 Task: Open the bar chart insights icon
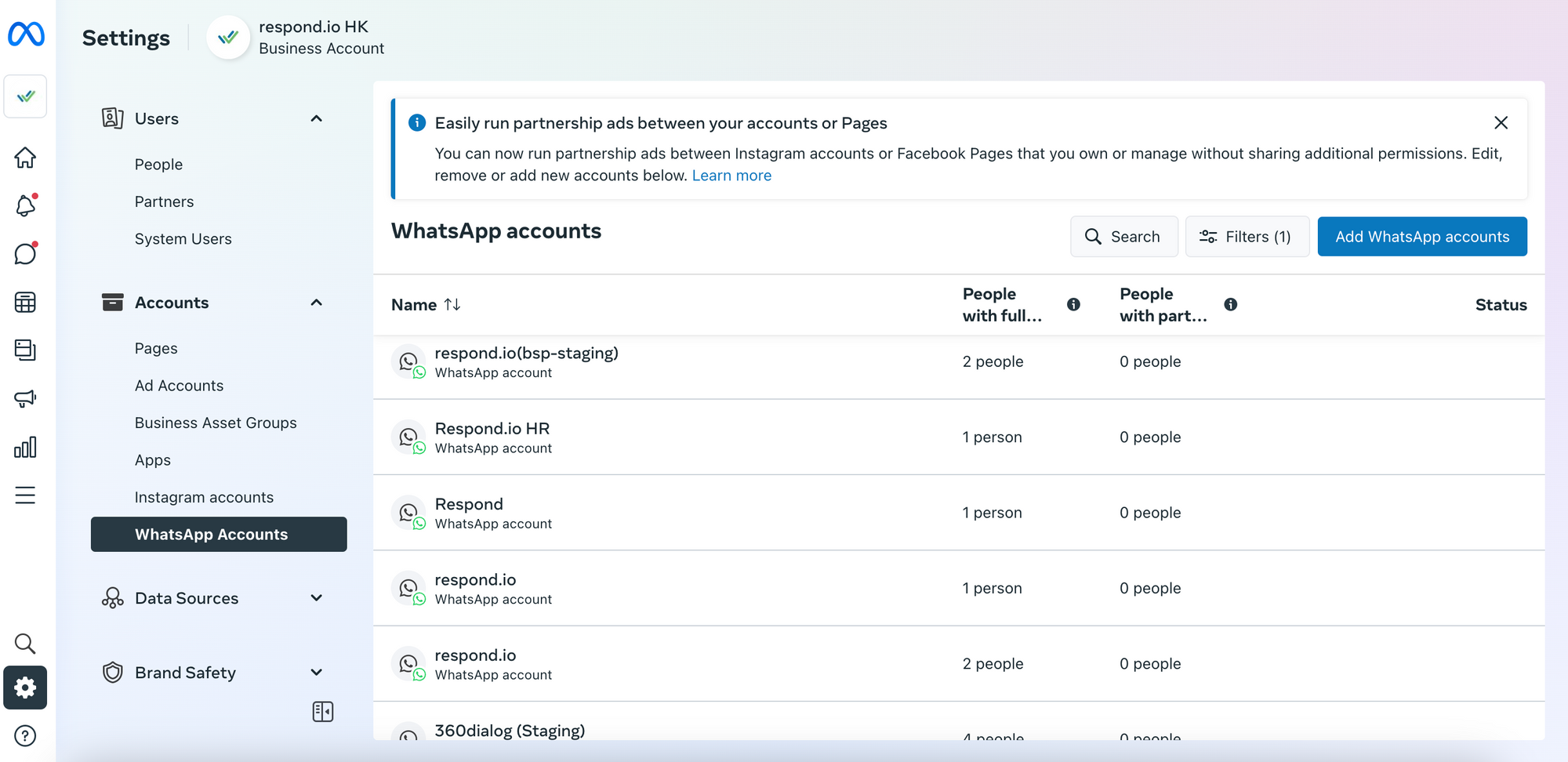point(25,447)
